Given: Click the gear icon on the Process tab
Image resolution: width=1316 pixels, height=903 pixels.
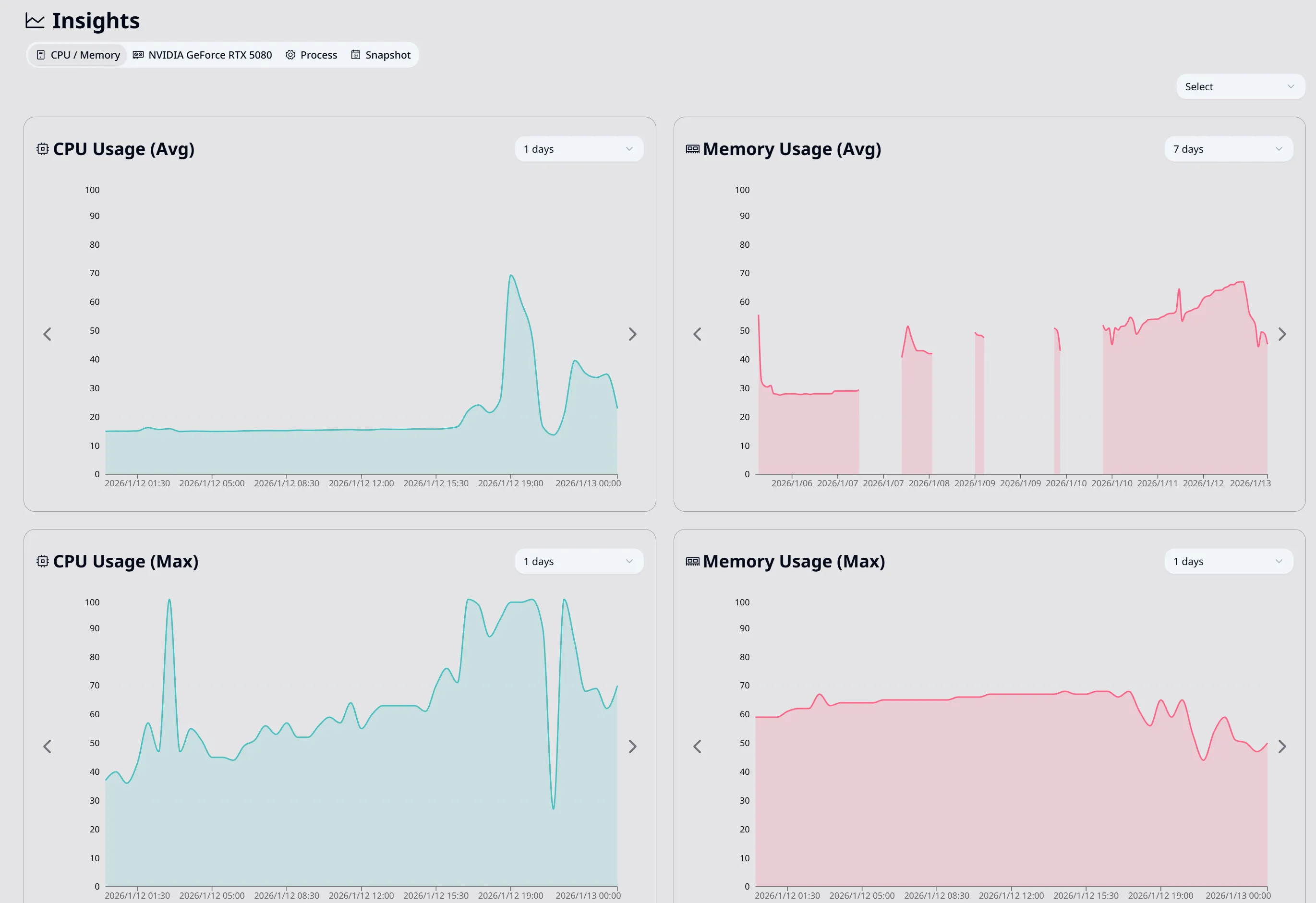Looking at the screenshot, I should click(x=290, y=54).
